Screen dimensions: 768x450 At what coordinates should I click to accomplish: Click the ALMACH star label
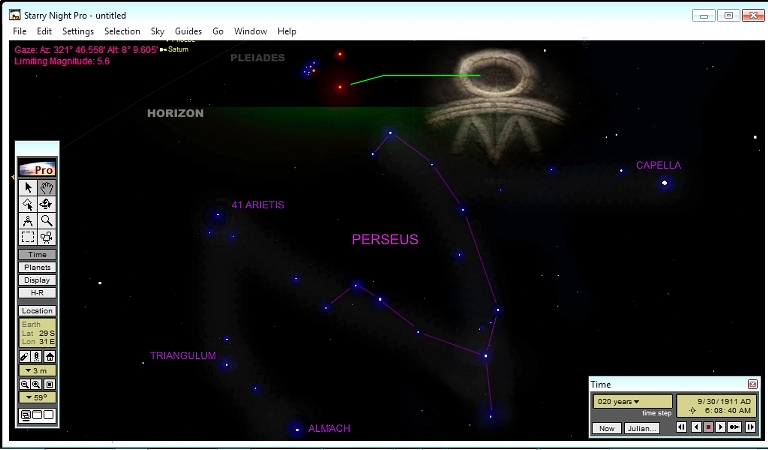[x=329, y=428]
